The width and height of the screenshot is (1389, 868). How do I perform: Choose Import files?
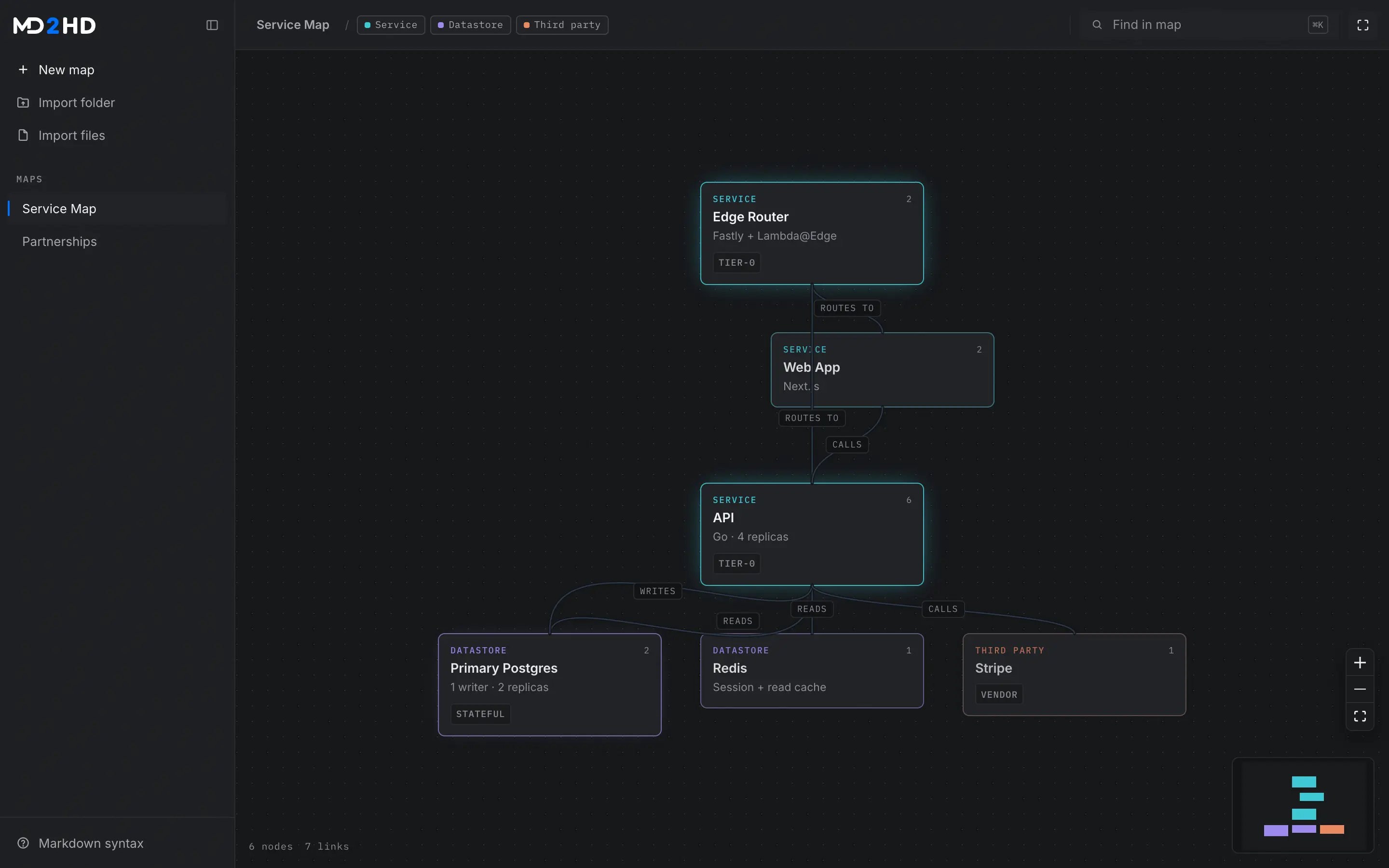(117, 135)
